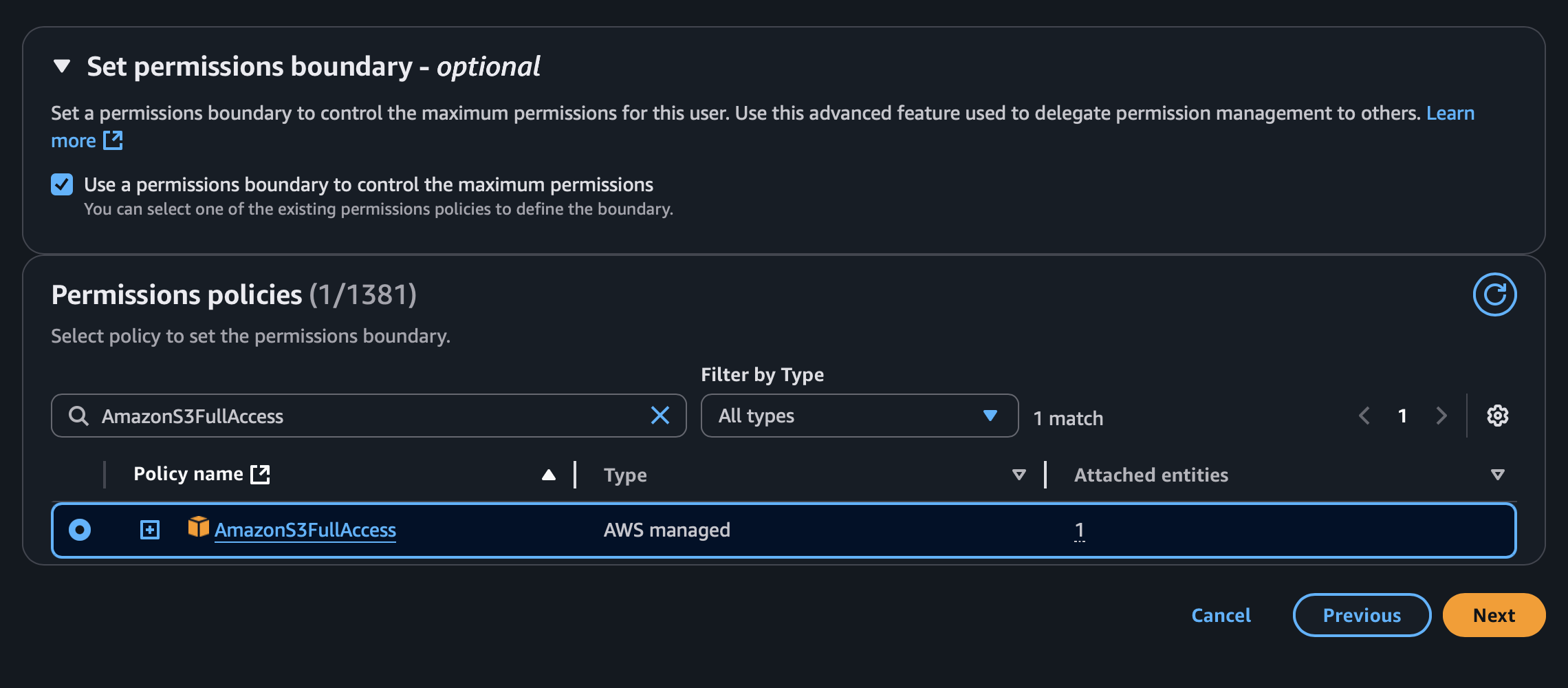This screenshot has height=688, width=1568.
Task: Refresh the permissions policies list
Action: pos(1494,294)
